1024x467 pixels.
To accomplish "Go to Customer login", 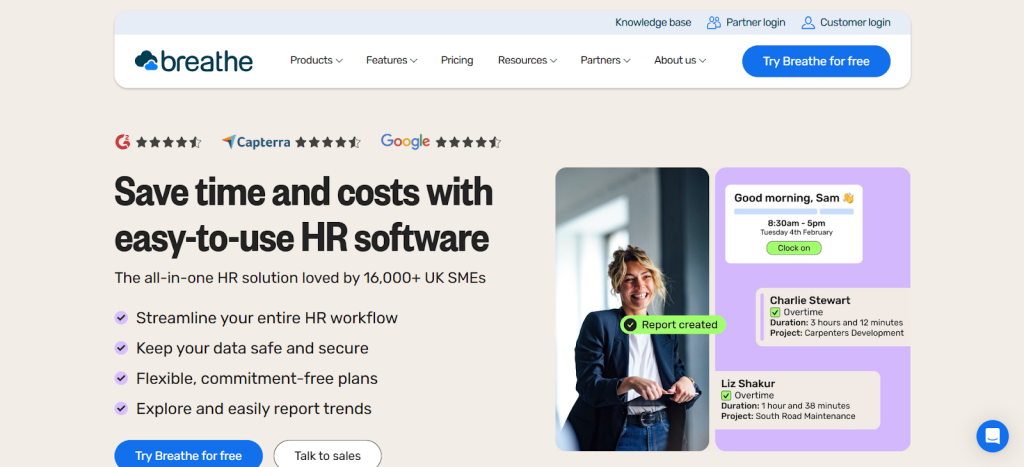I will click(855, 23).
